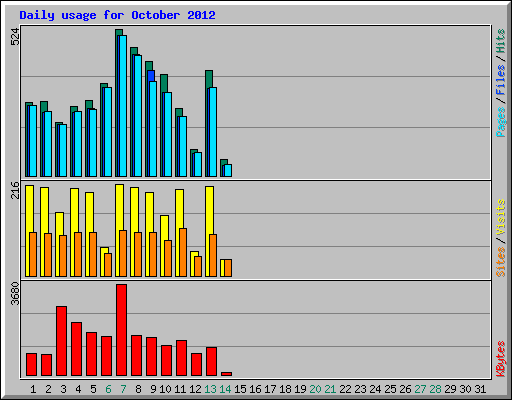The image size is (512, 400).
Task: Click the green x-axis day label '27'
Action: coord(420,389)
